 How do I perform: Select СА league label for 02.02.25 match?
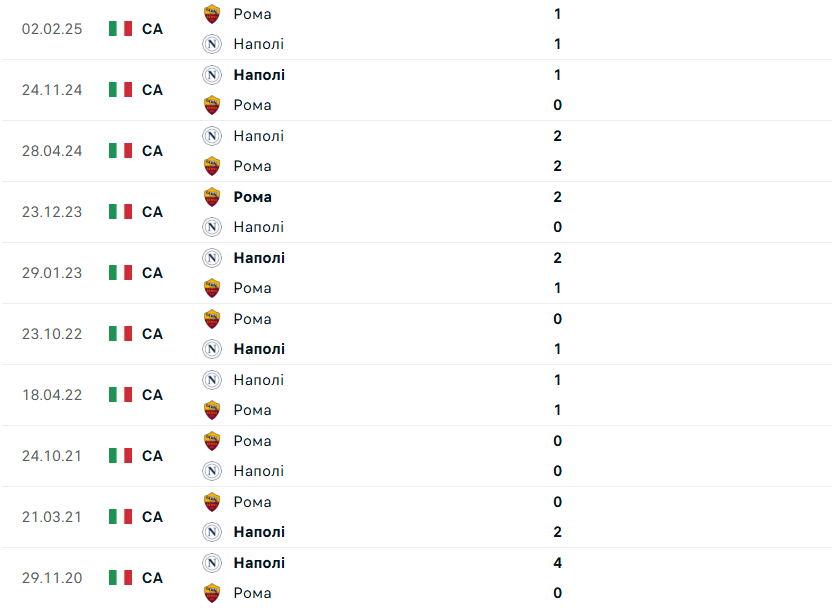pos(152,29)
